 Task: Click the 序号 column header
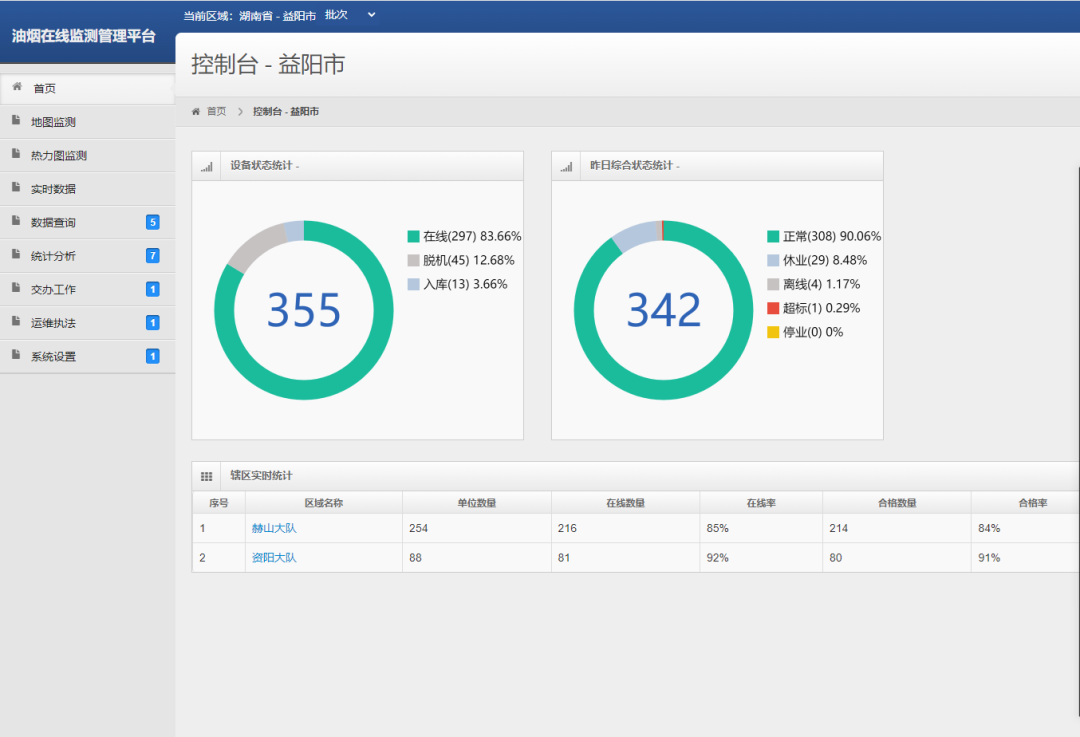219,503
